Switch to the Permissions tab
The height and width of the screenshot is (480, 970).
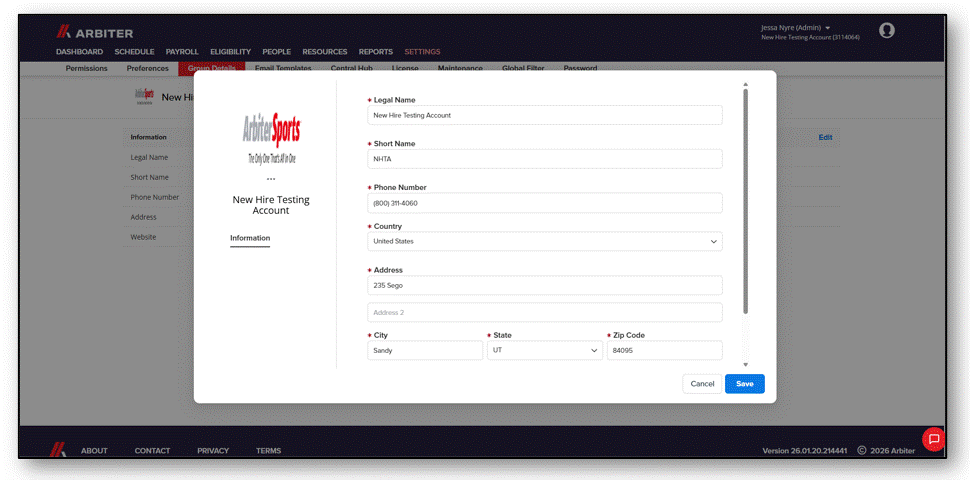[x=87, y=69]
